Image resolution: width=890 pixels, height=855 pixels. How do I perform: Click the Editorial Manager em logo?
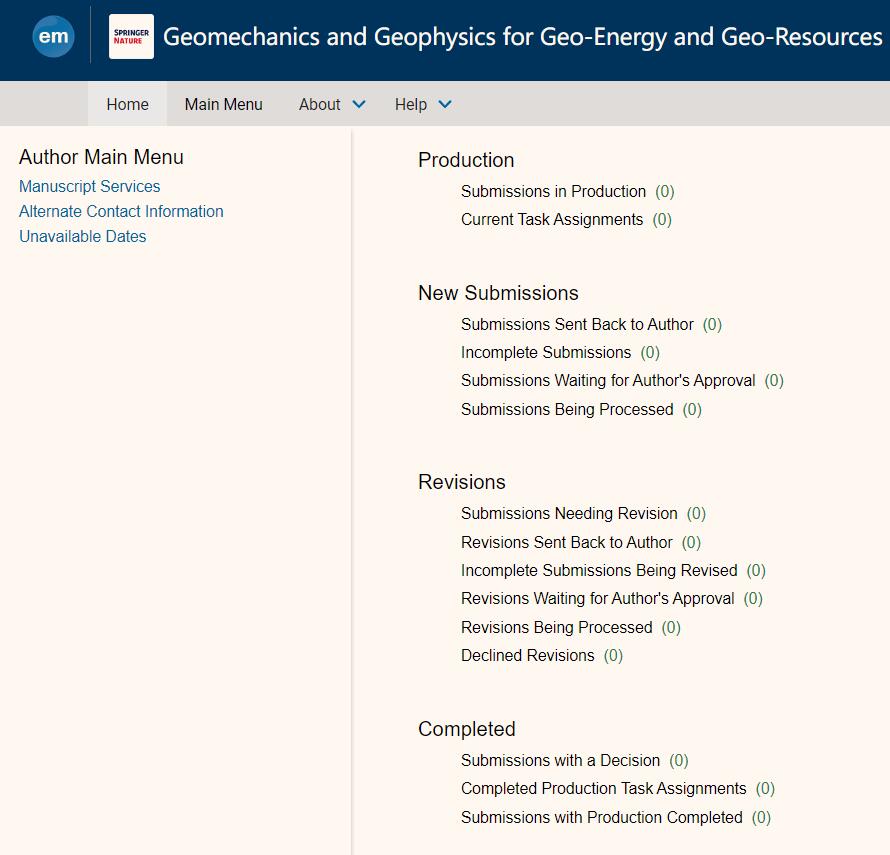[x=53, y=38]
